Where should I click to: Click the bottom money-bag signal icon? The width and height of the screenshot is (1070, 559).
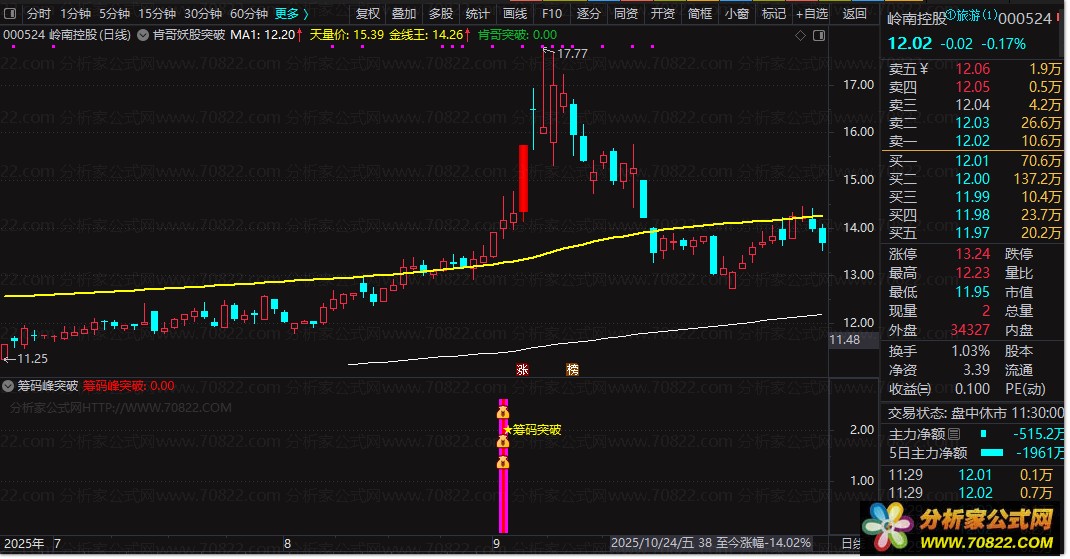pyautogui.click(x=503, y=463)
